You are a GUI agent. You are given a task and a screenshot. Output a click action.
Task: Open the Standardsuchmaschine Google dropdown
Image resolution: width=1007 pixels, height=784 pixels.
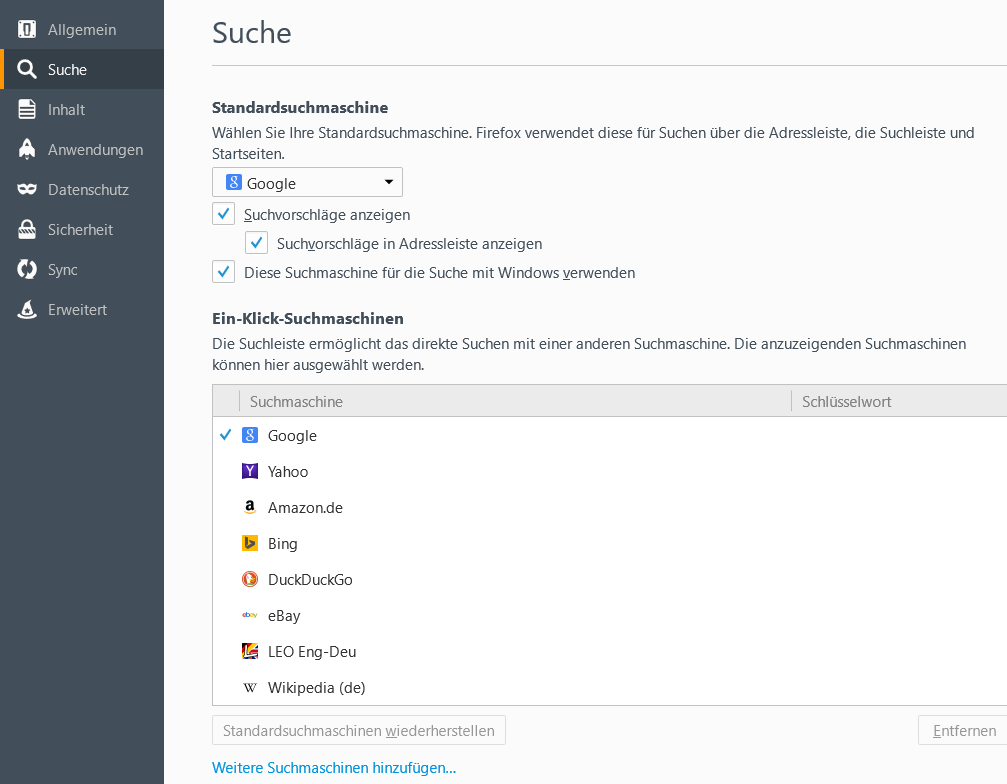point(307,183)
